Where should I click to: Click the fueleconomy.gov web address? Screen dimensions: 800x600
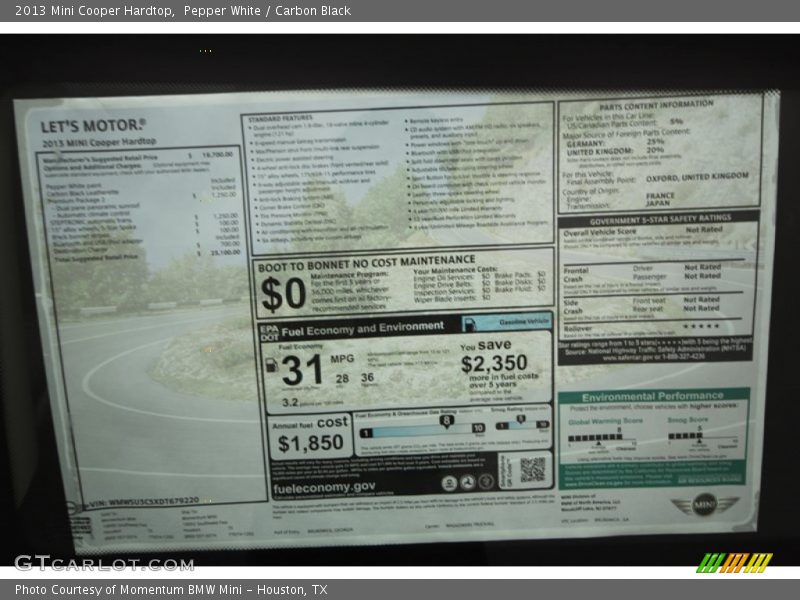click(x=324, y=487)
